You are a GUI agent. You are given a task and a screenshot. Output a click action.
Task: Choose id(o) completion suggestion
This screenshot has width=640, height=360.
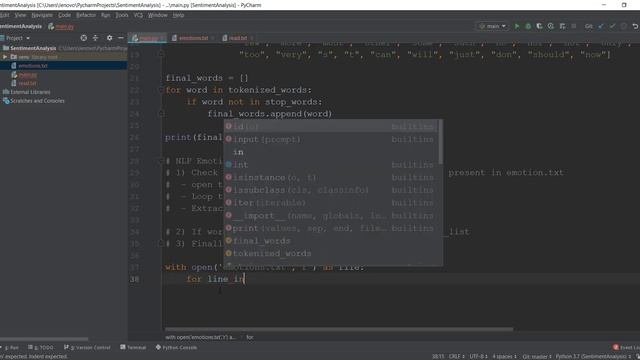pos(330,127)
